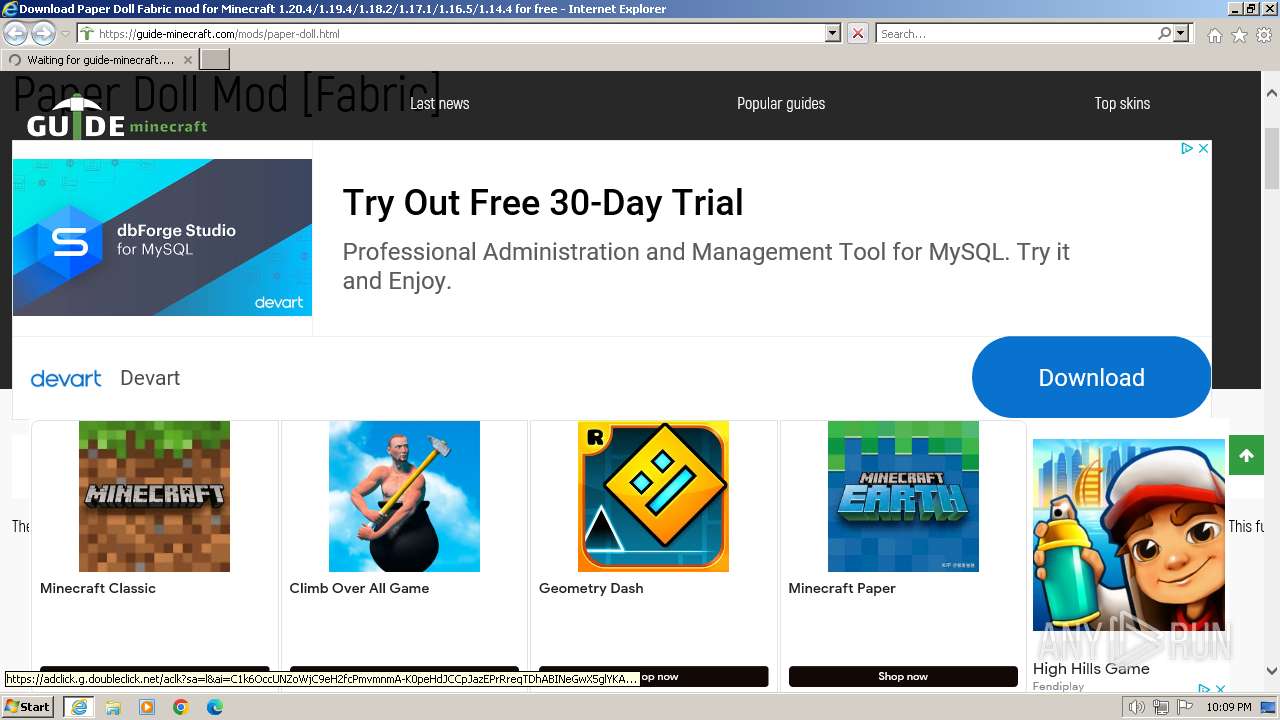Click Climb Over All Game title
Screen dimensions: 1280x720
[359, 588]
